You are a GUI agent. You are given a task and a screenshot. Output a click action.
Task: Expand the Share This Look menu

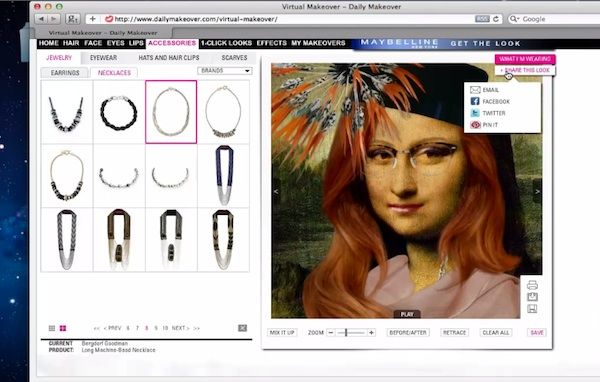[x=525, y=70]
